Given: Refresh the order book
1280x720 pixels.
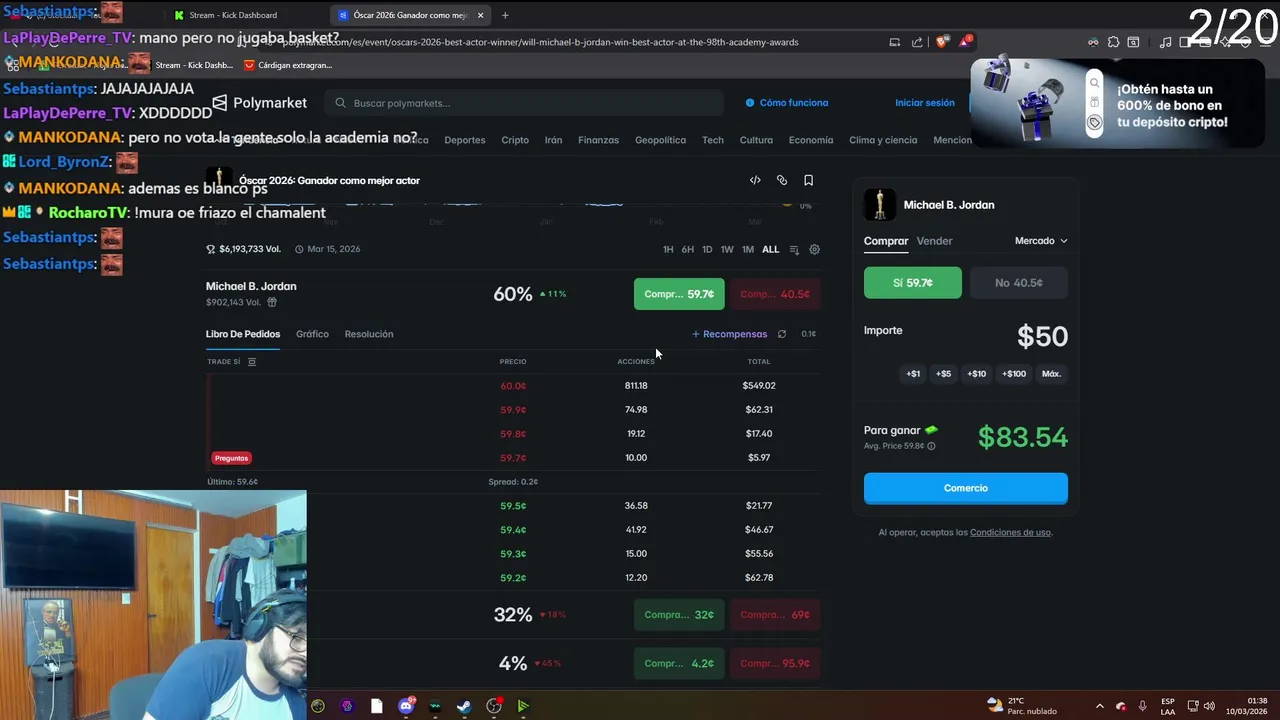Looking at the screenshot, I should coord(782,334).
